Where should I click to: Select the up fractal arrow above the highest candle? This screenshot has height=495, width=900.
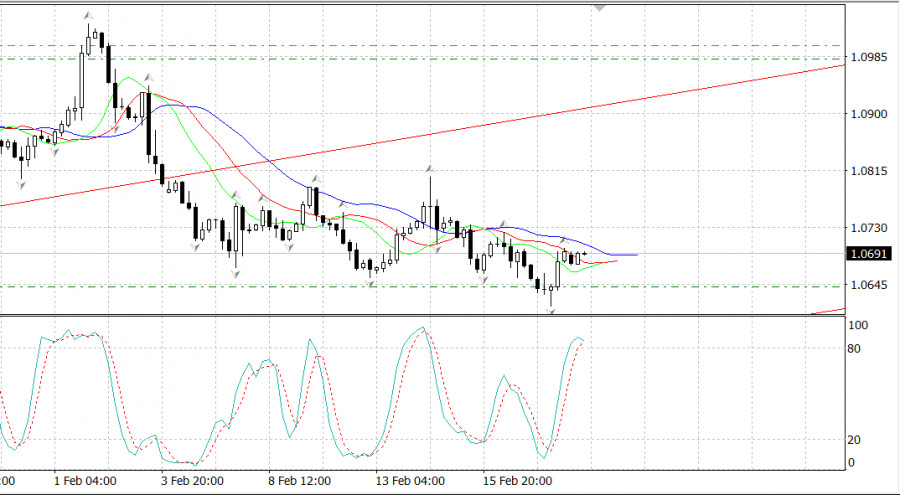(88, 16)
